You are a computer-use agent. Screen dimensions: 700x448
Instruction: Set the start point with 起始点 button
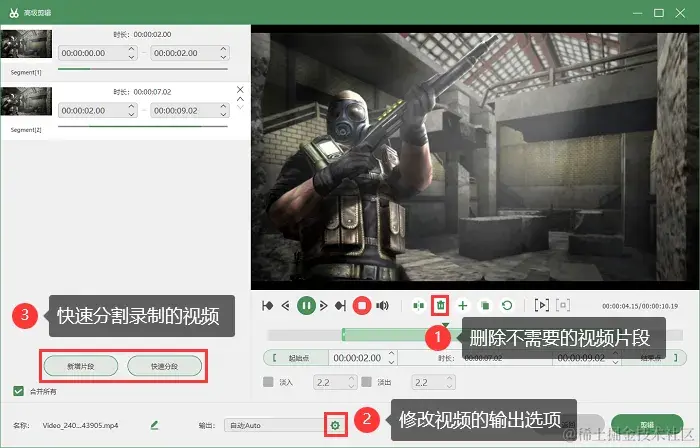click(x=296, y=358)
